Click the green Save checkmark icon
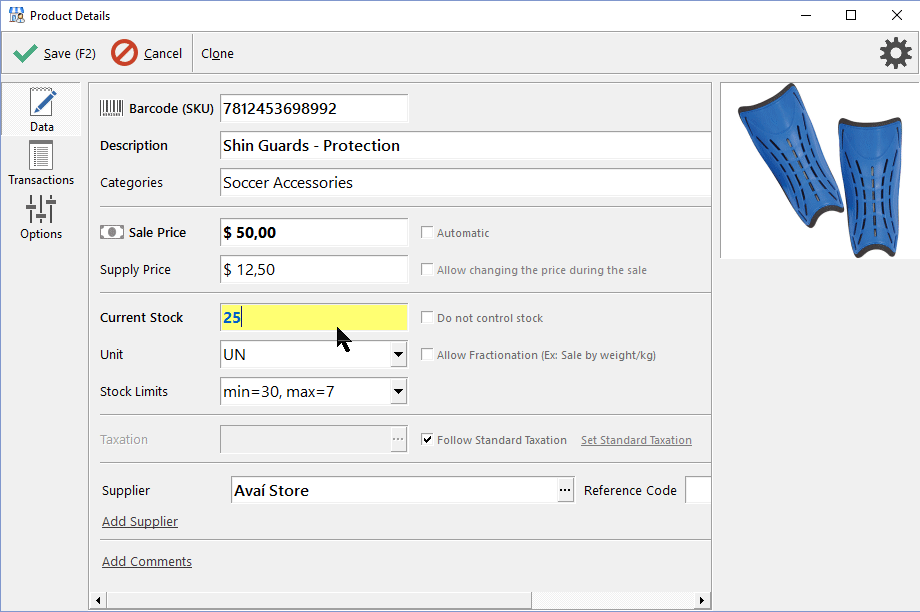This screenshot has width=920, height=612. 25,53
